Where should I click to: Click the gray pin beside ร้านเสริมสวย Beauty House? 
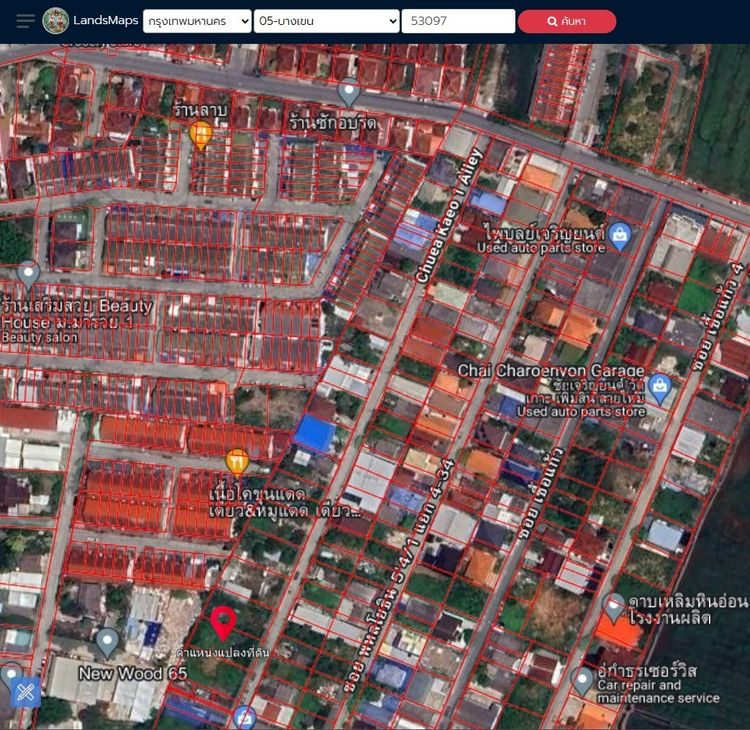coord(28,273)
